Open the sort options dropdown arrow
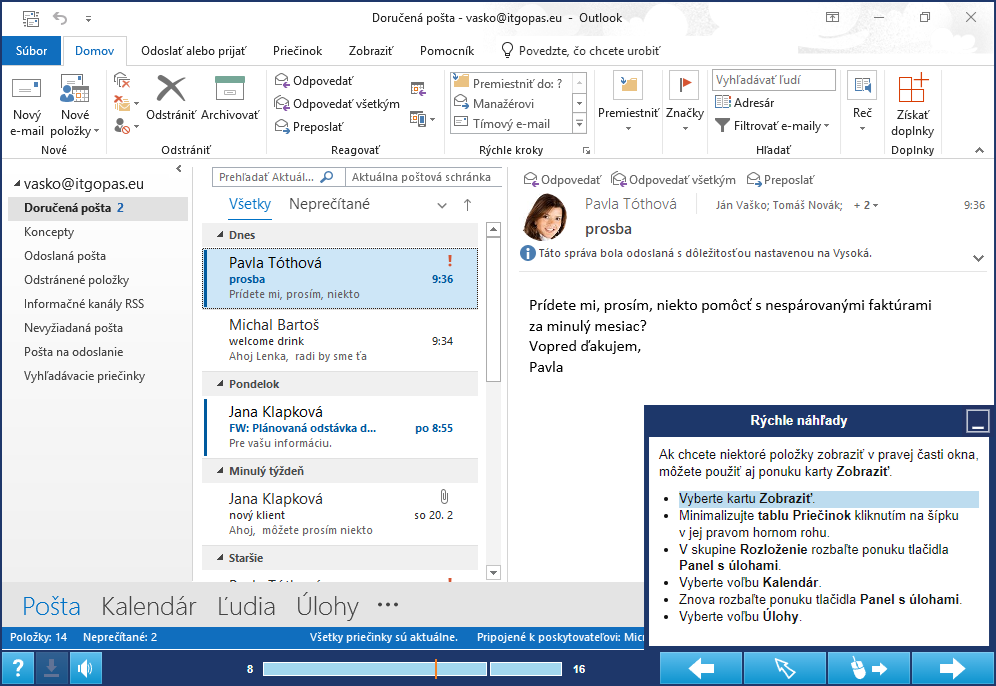996x686 pixels. click(442, 205)
